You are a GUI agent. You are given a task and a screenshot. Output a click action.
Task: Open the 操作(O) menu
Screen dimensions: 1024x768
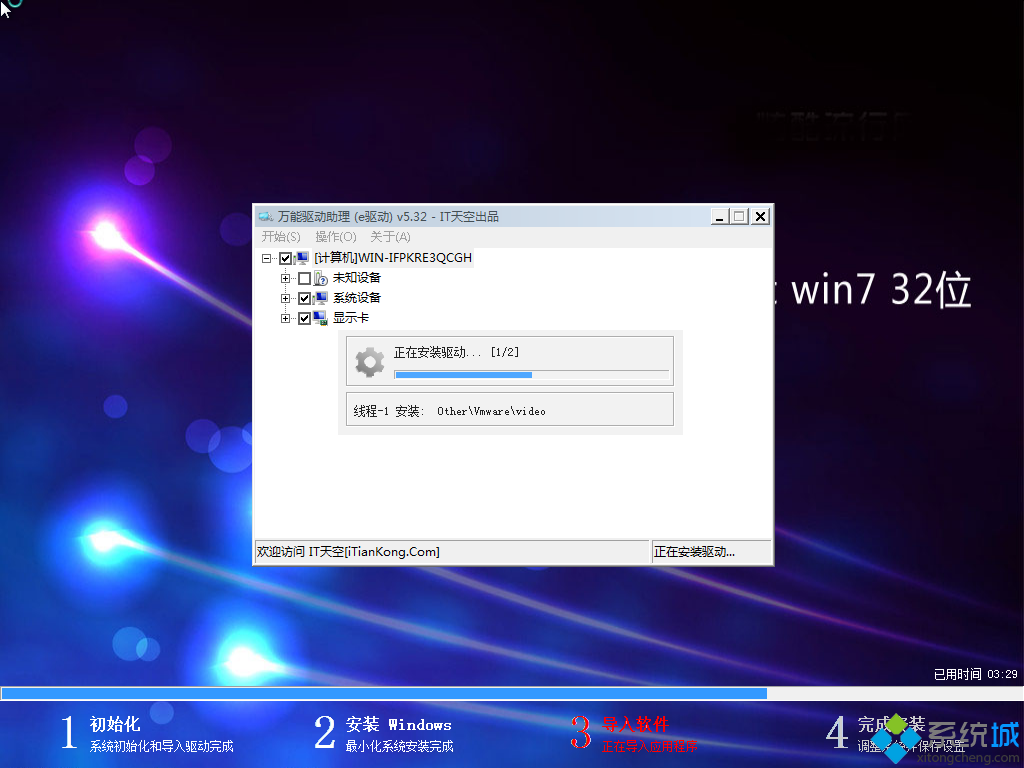tap(334, 237)
